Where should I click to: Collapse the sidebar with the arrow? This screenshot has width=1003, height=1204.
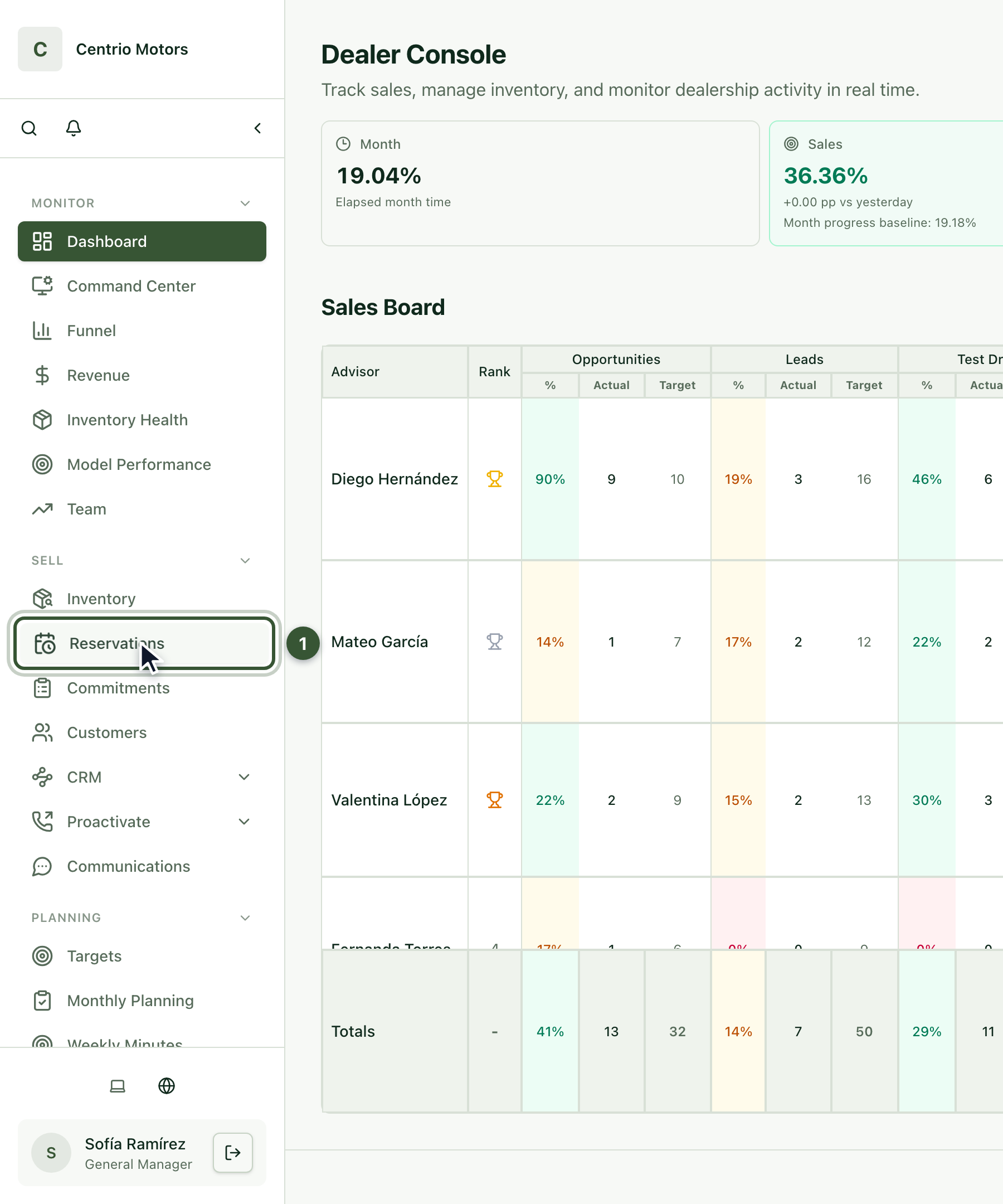point(258,128)
